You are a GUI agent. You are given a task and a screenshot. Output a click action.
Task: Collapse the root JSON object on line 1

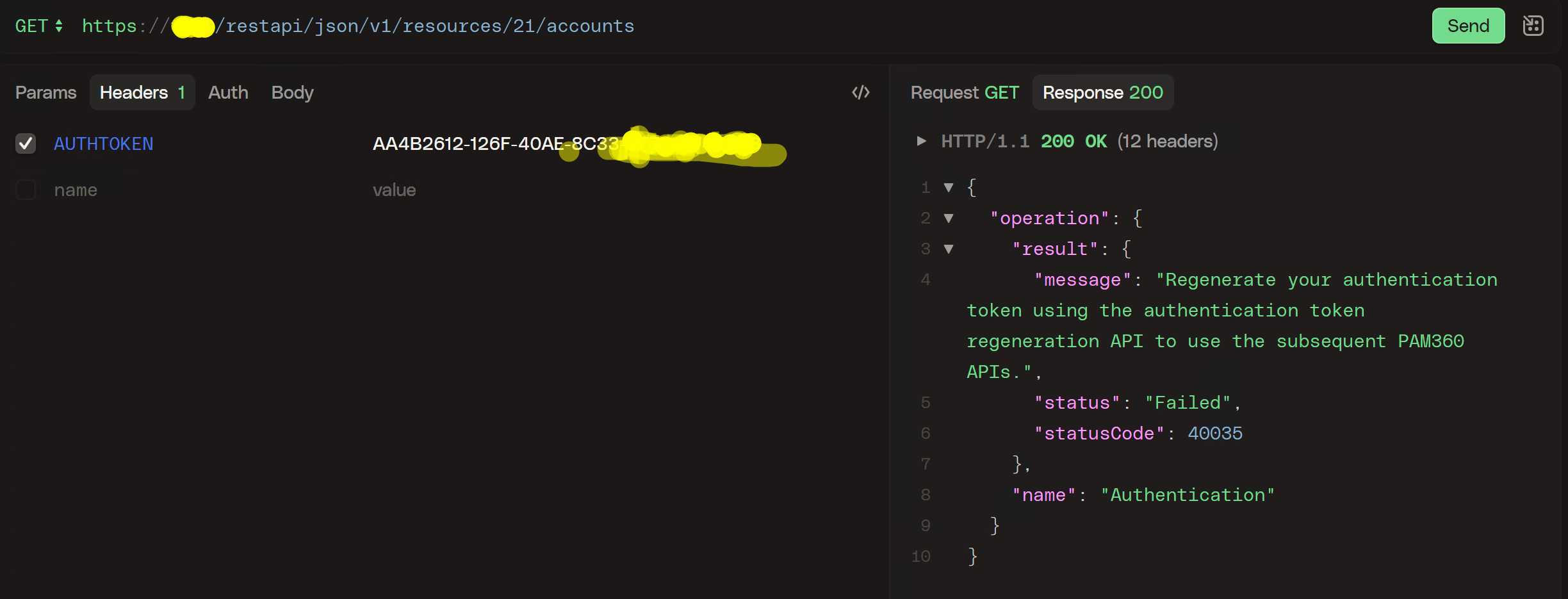949,188
